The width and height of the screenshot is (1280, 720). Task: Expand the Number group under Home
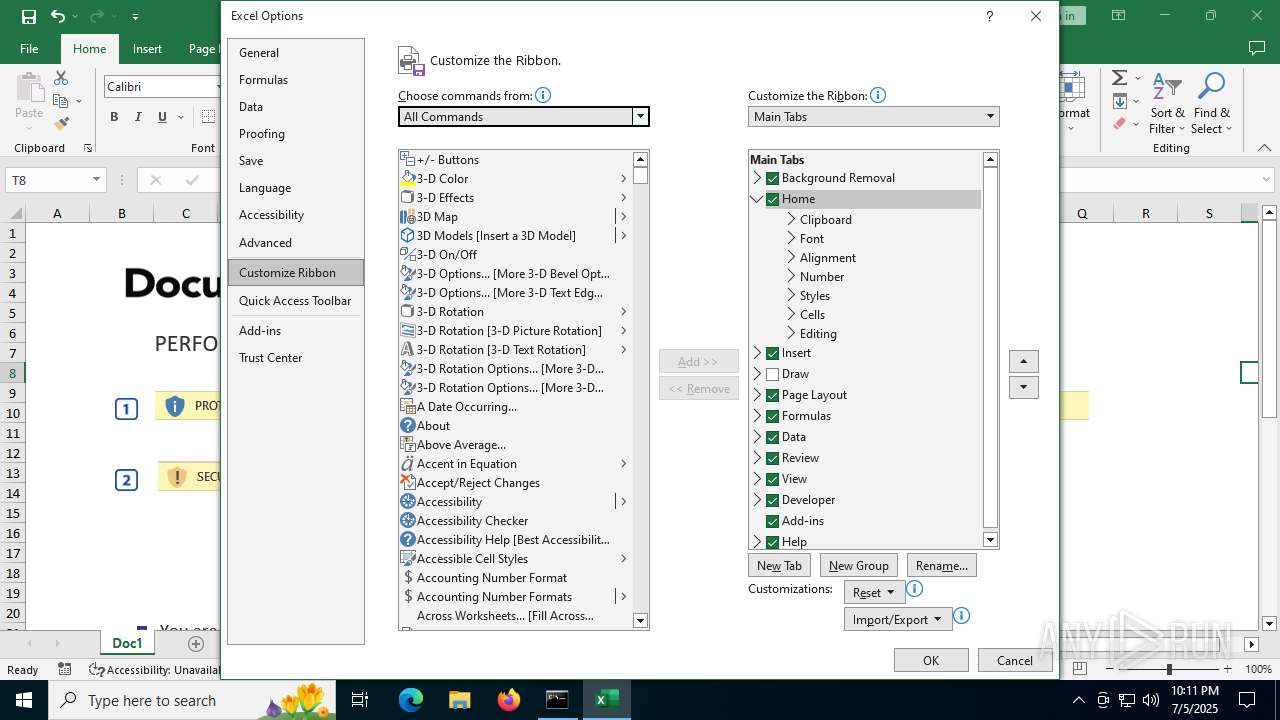pyautogui.click(x=791, y=276)
